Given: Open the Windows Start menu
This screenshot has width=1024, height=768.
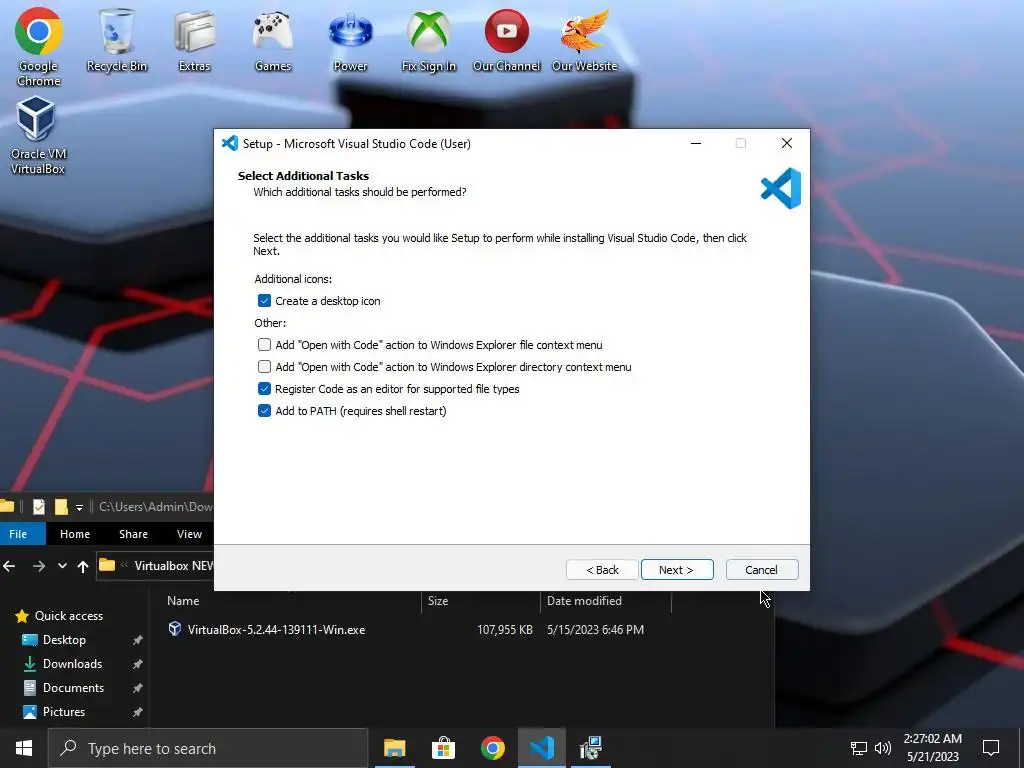Looking at the screenshot, I should point(24,748).
